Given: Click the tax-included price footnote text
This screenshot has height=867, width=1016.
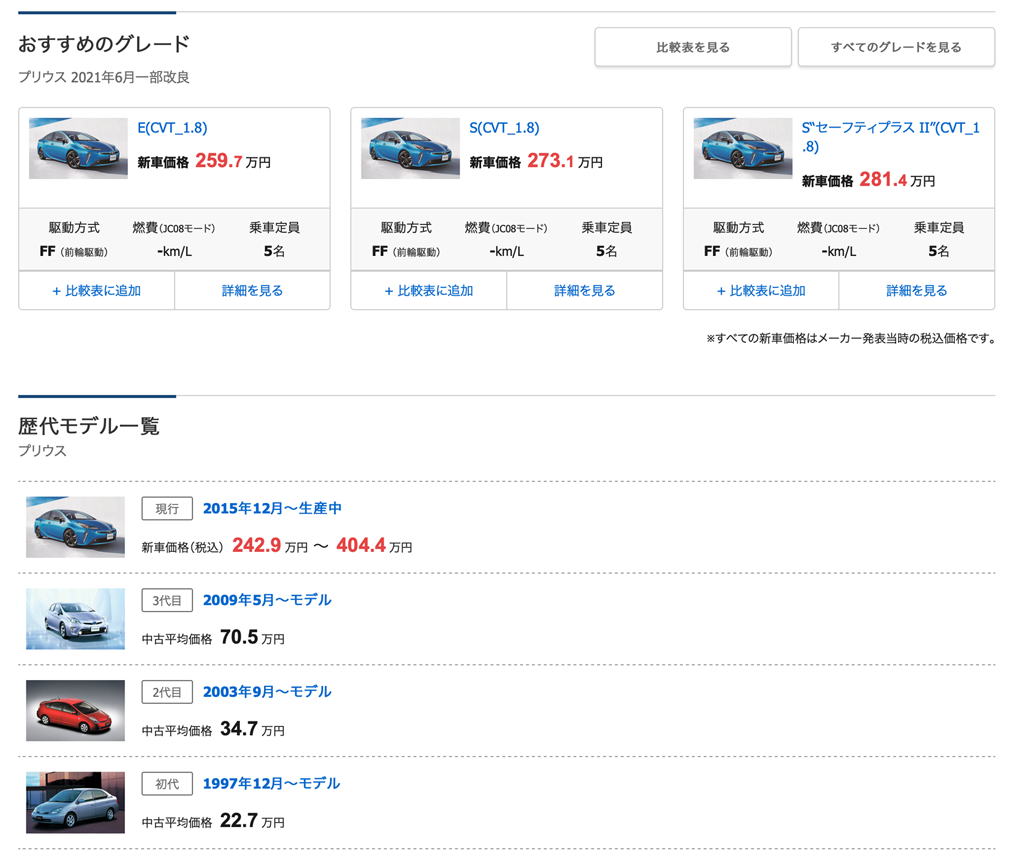Looking at the screenshot, I should [x=851, y=338].
